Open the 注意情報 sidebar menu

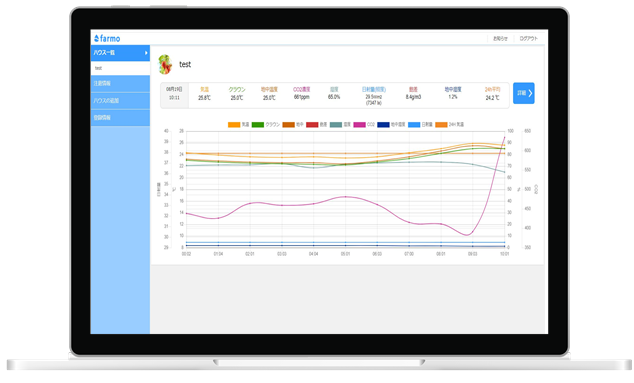(120, 83)
